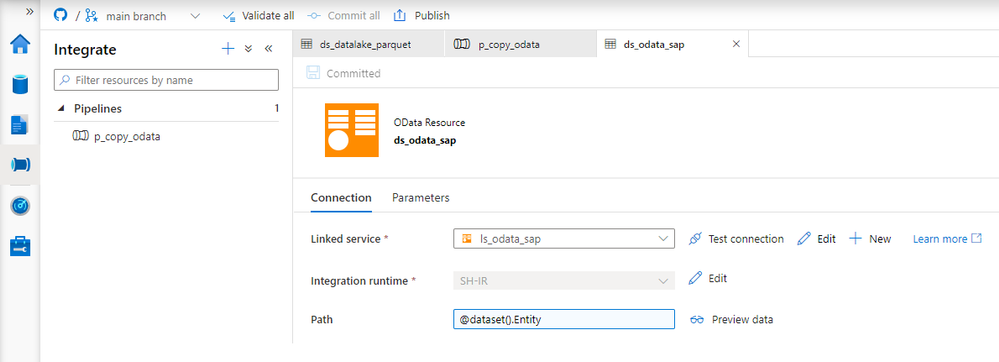Open the Learn more link

pos(947,239)
